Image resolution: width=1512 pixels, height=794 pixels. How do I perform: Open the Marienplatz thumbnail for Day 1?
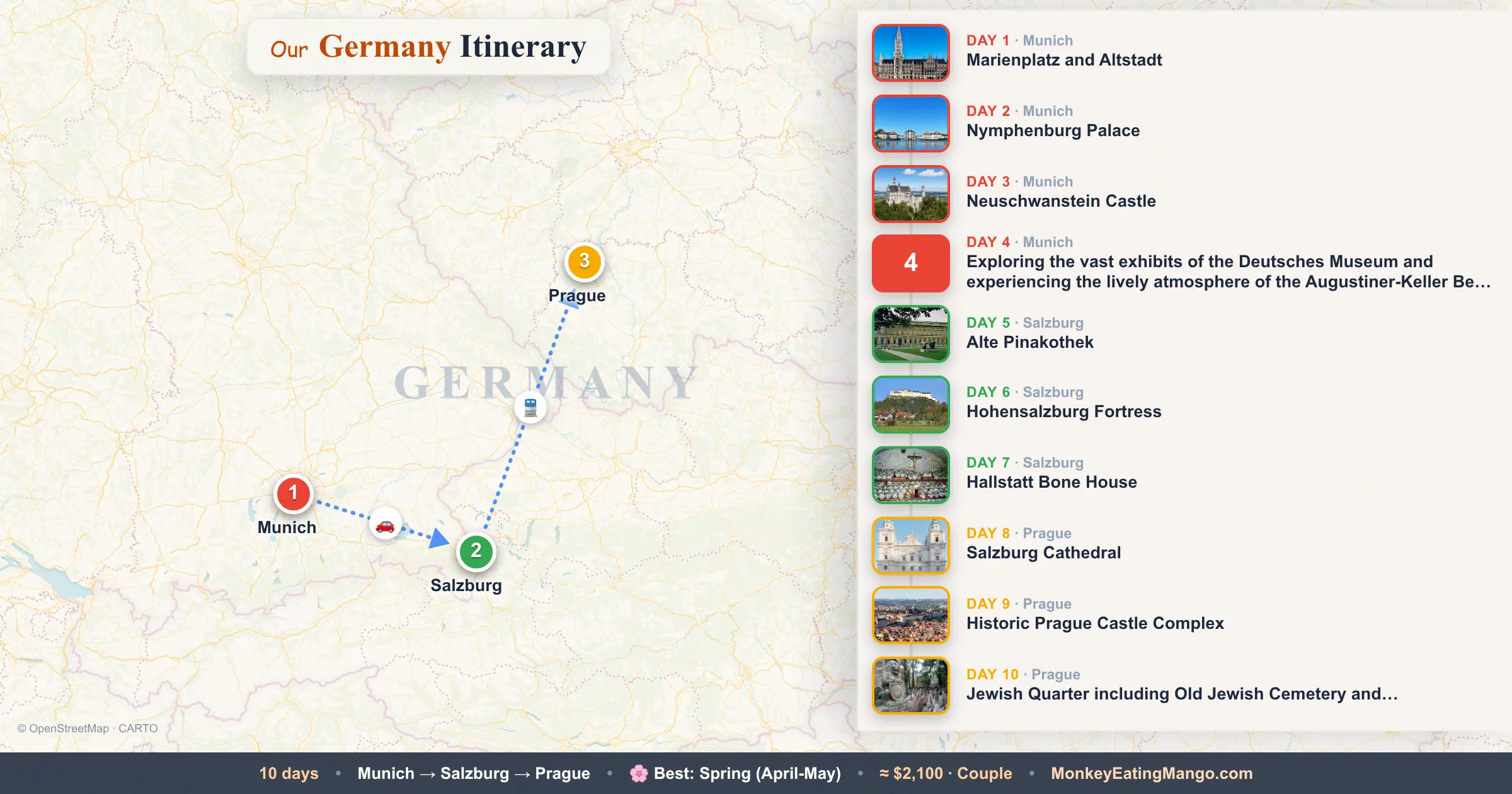pyautogui.click(x=911, y=53)
